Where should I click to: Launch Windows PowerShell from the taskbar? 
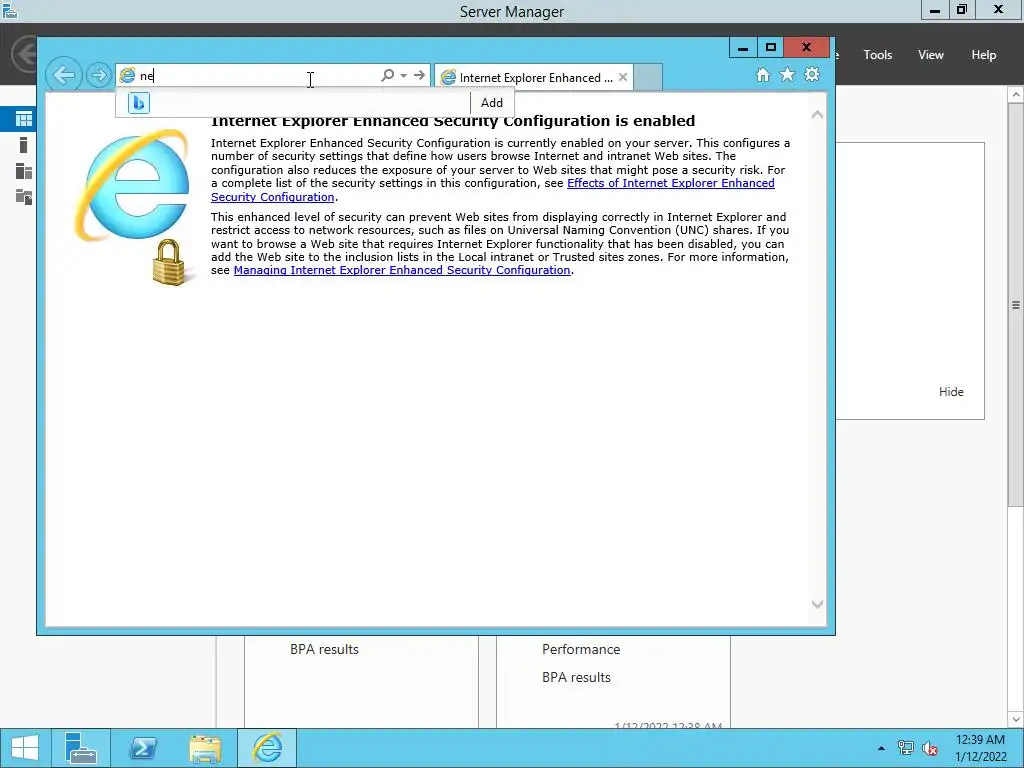point(142,748)
